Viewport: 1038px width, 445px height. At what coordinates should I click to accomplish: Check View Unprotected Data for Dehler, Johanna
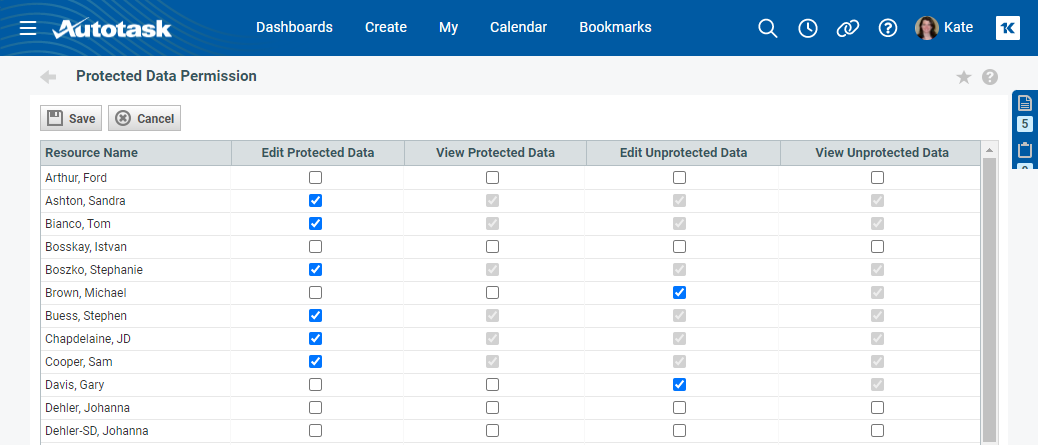[x=877, y=407]
